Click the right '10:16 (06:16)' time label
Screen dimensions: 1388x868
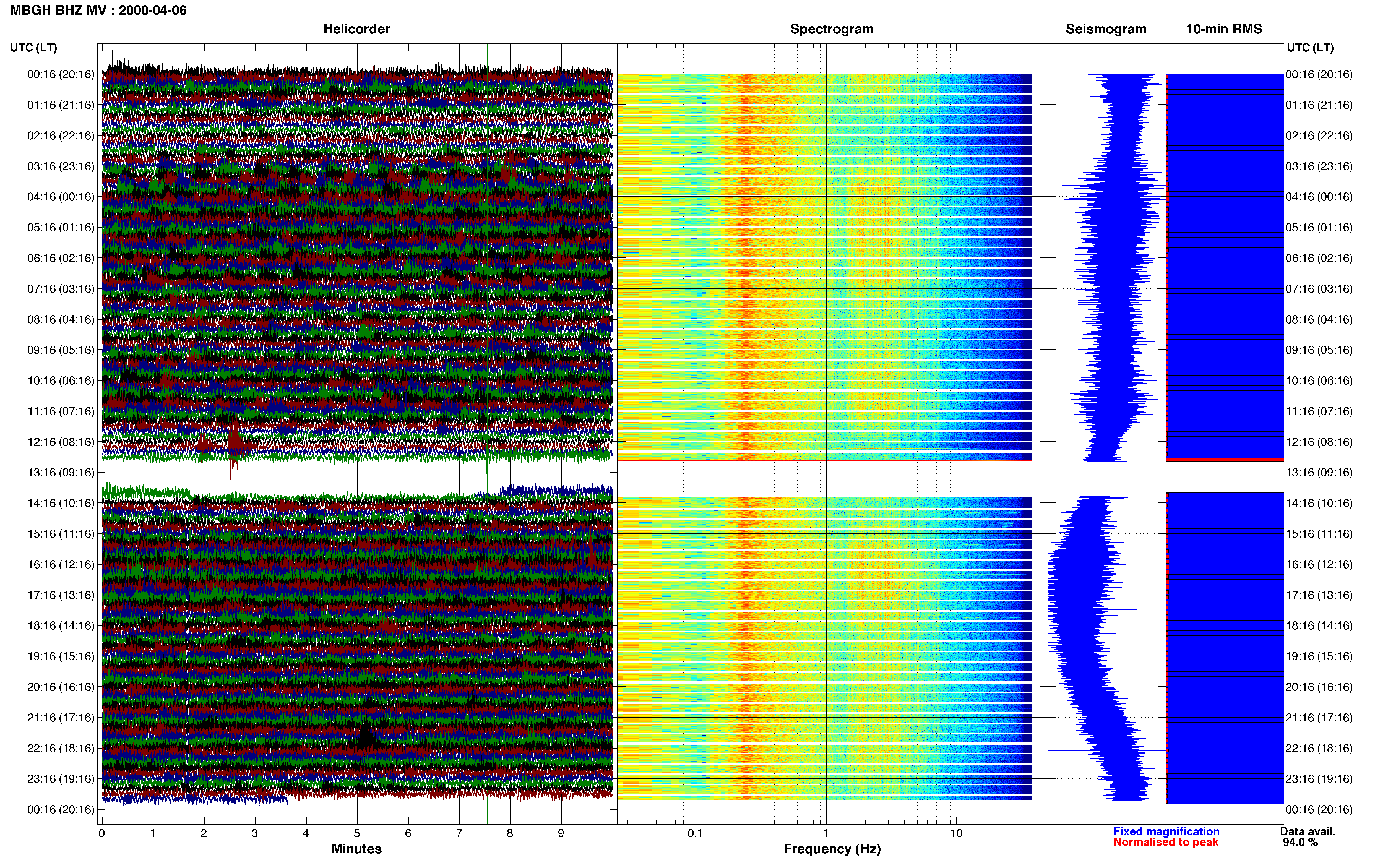(x=1319, y=380)
